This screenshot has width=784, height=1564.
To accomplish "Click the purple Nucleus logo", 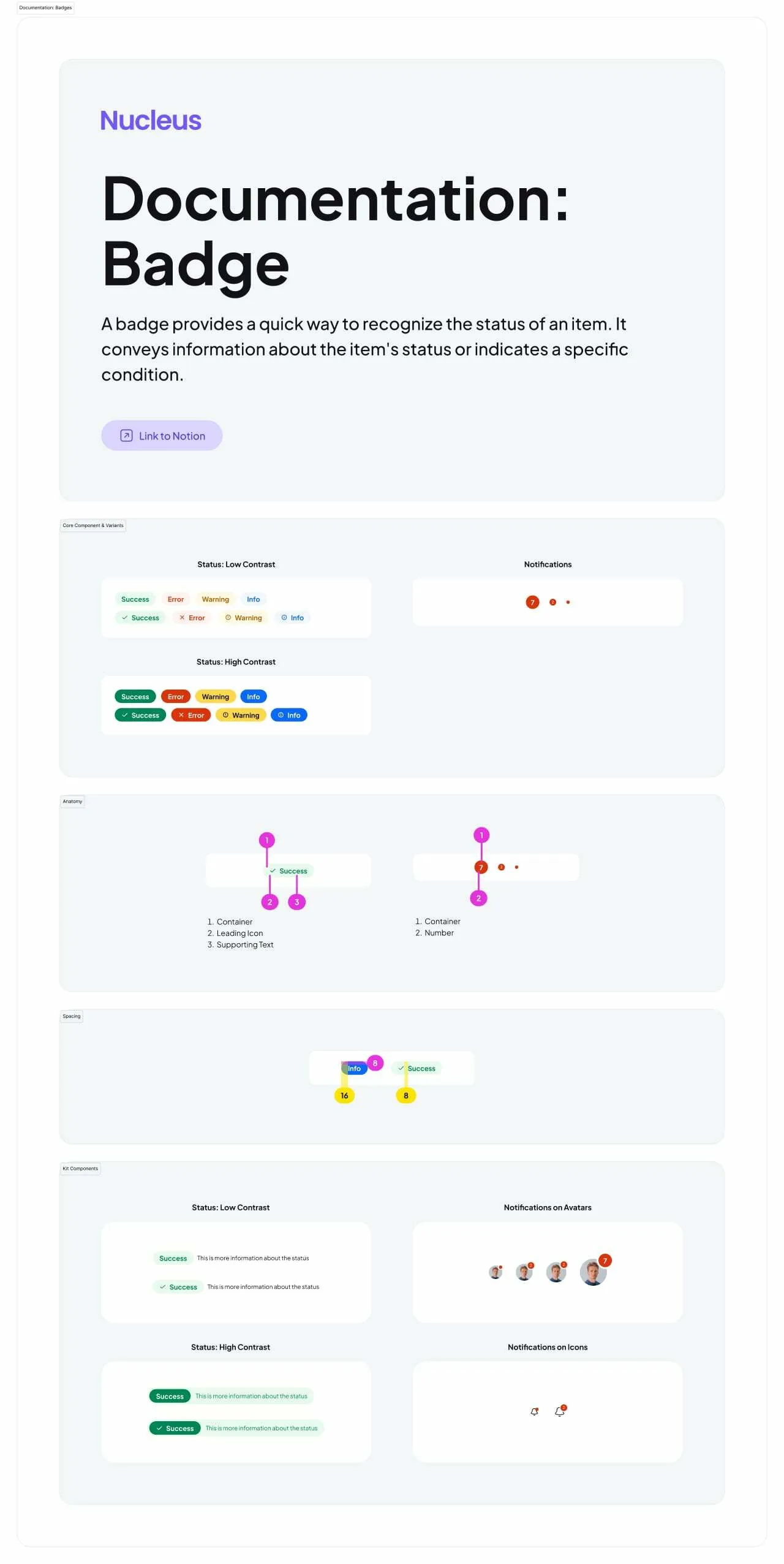I will pyautogui.click(x=151, y=120).
